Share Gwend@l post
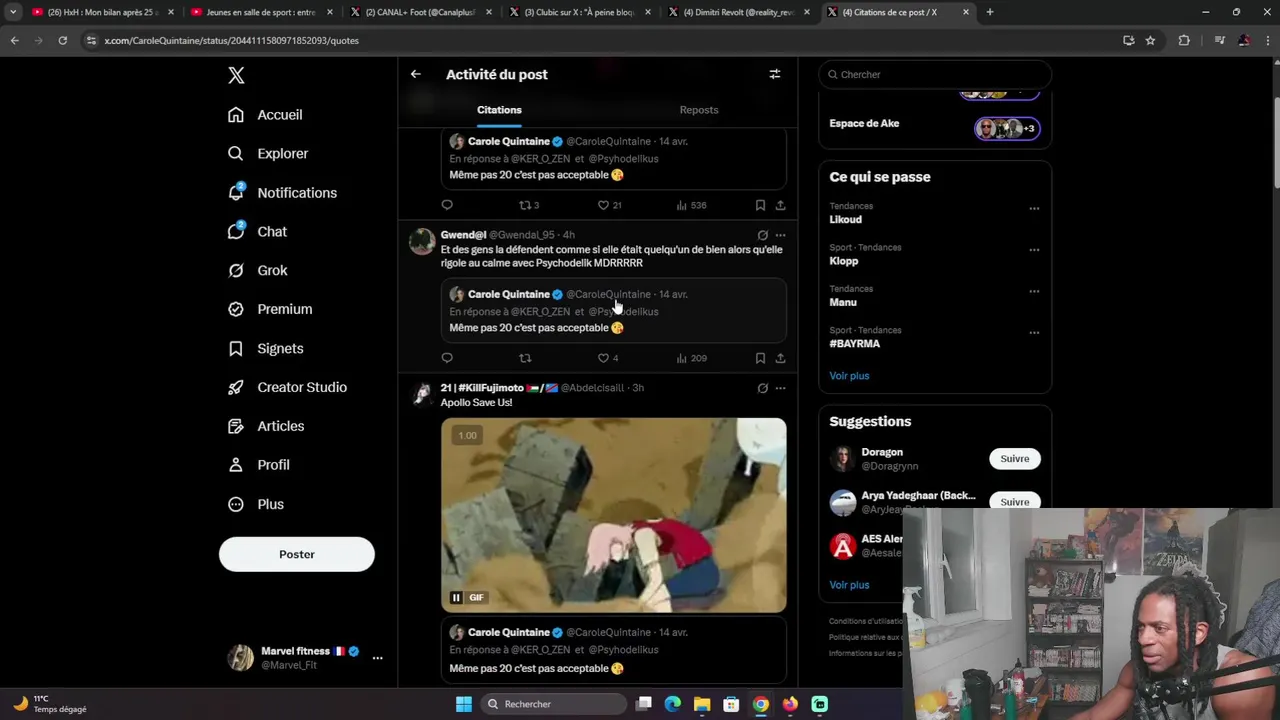The height and width of the screenshot is (720, 1280). click(x=780, y=358)
